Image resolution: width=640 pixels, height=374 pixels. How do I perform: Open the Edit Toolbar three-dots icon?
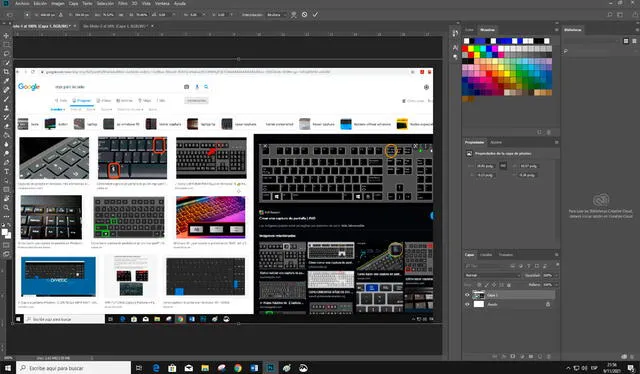pyautogui.click(x=6, y=216)
